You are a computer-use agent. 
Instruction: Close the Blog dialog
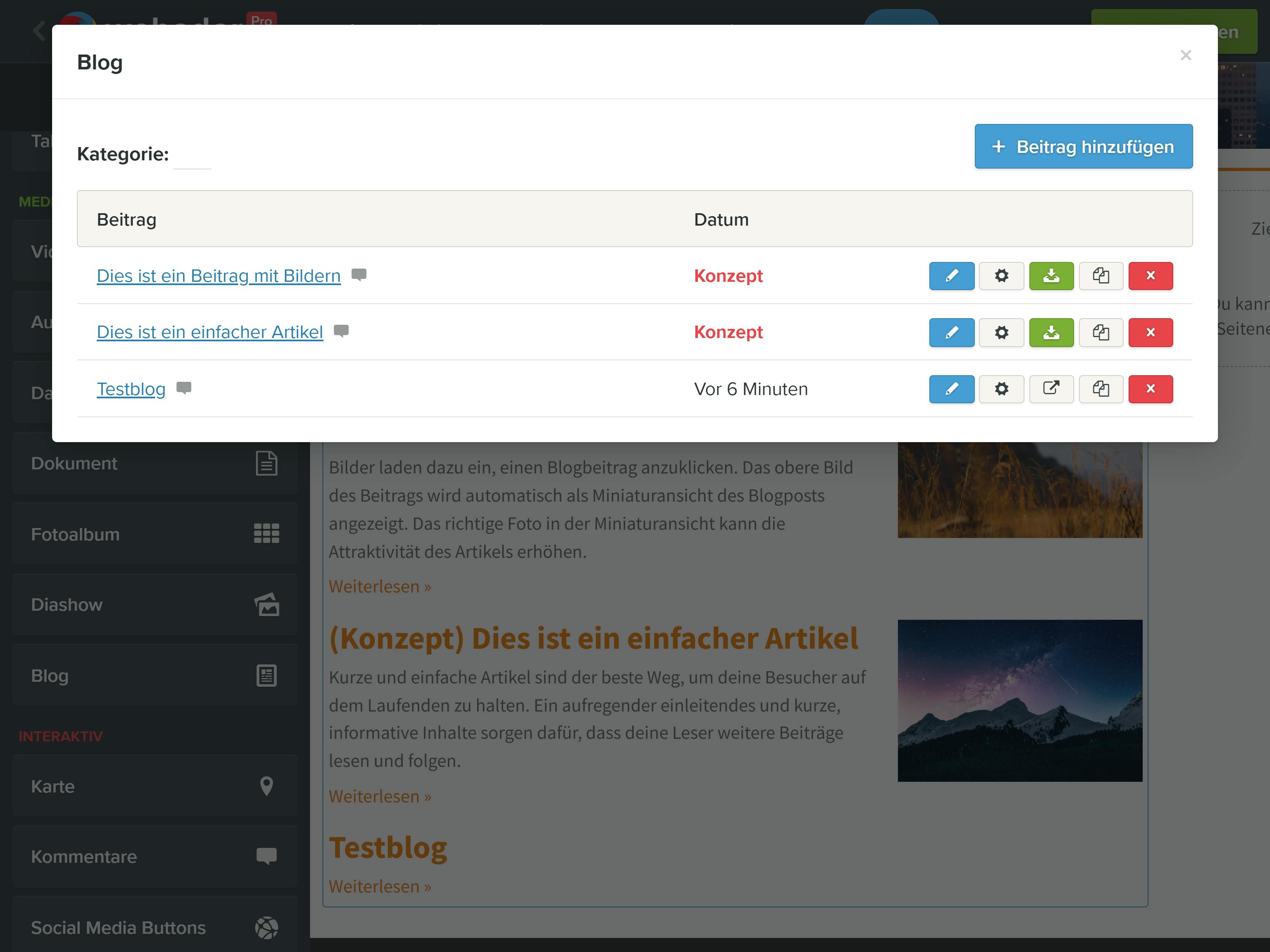[1186, 56]
